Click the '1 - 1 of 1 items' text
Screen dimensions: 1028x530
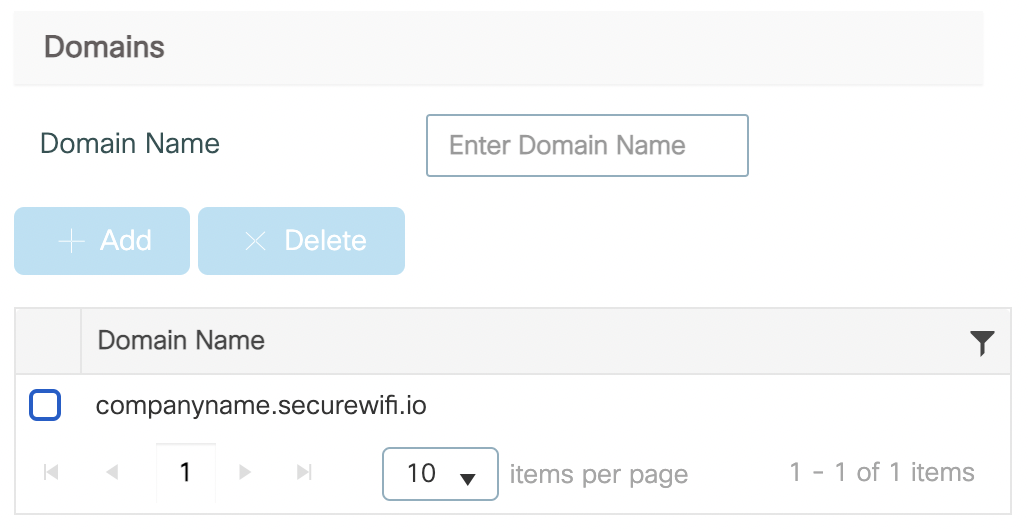[882, 472]
